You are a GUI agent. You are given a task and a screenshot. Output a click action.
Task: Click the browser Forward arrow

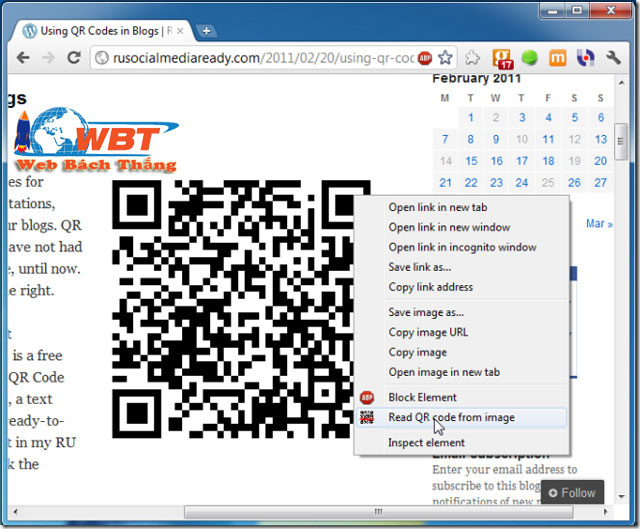pos(48,58)
